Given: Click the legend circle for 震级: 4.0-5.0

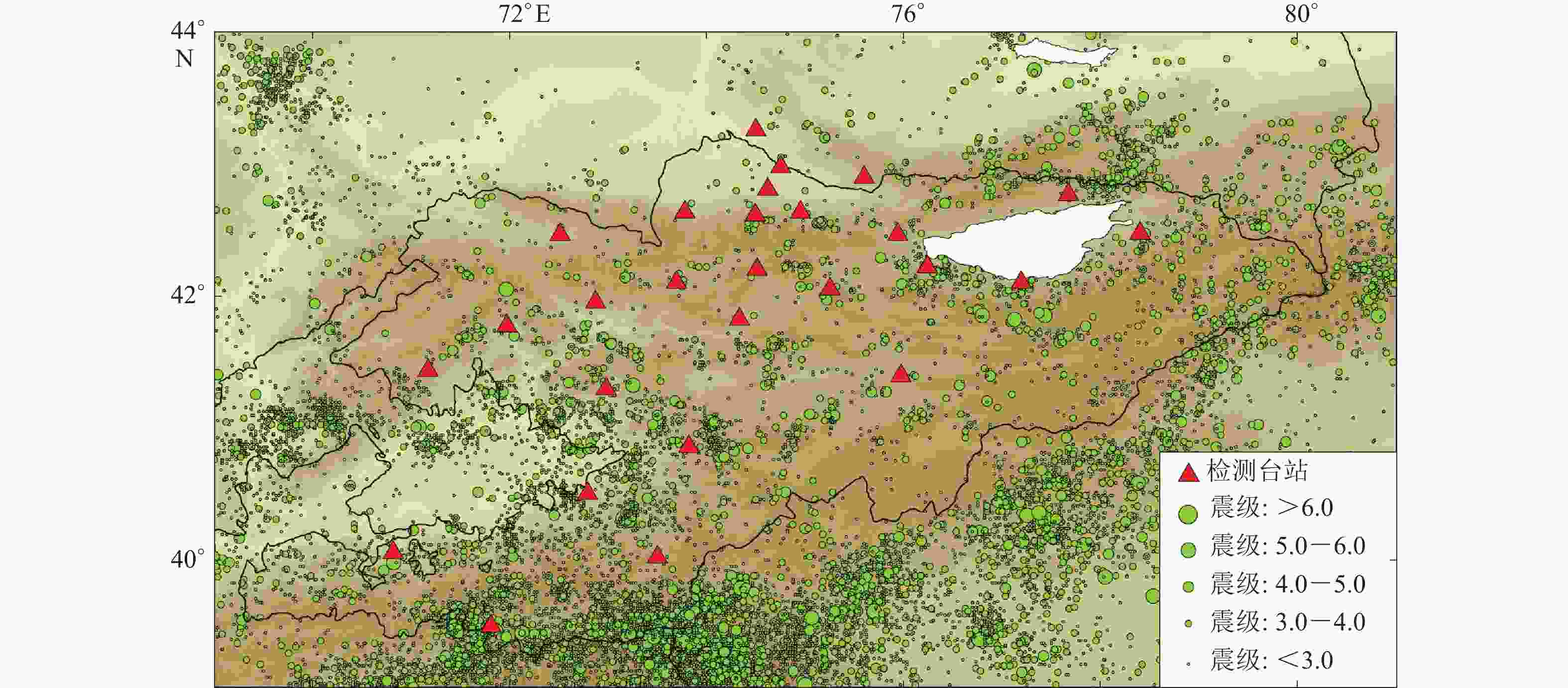Looking at the screenshot, I should 1188,587.
